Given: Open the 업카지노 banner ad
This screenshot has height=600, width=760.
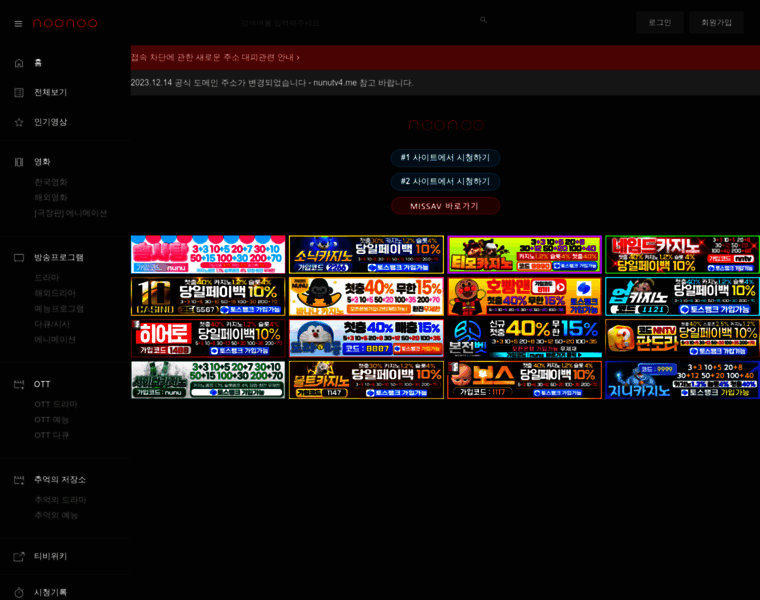Looking at the screenshot, I should pyautogui.click(x=682, y=297).
